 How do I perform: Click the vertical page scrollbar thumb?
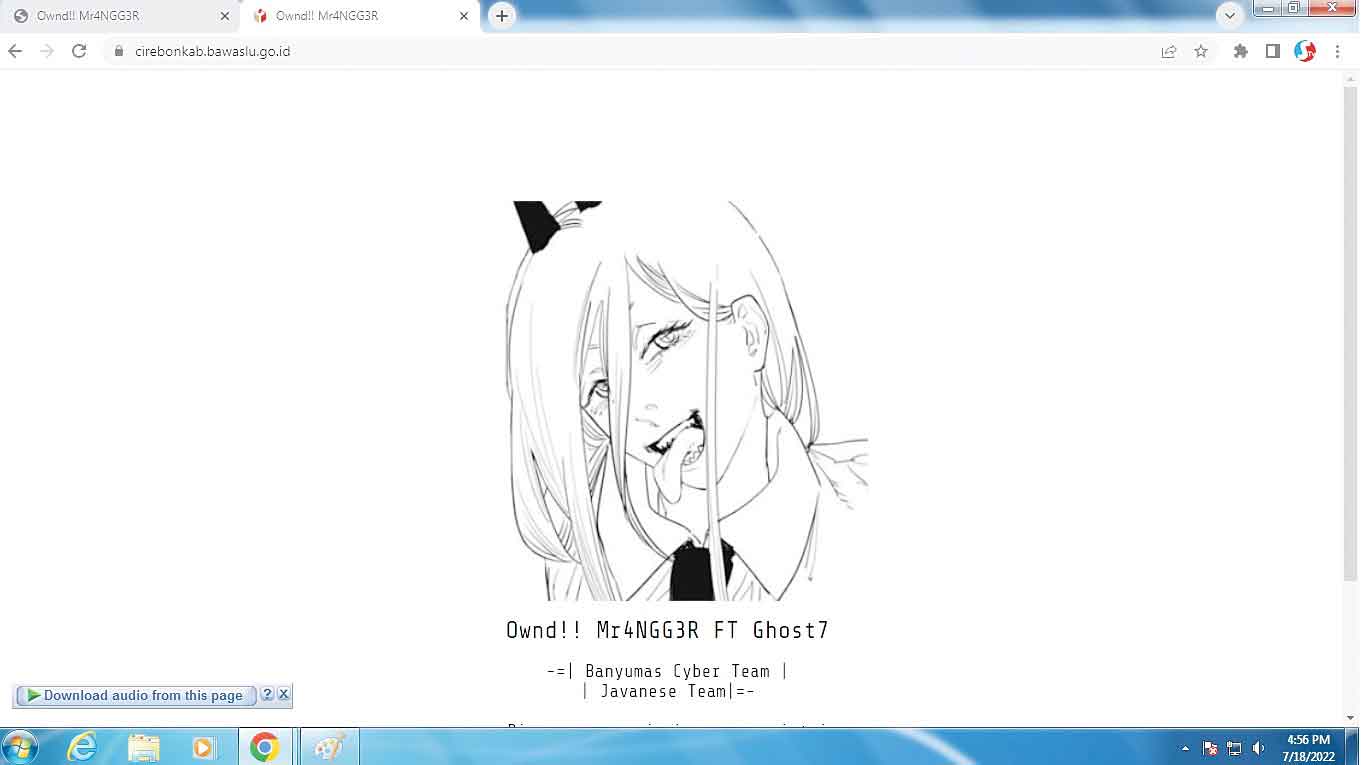pyautogui.click(x=1350, y=330)
